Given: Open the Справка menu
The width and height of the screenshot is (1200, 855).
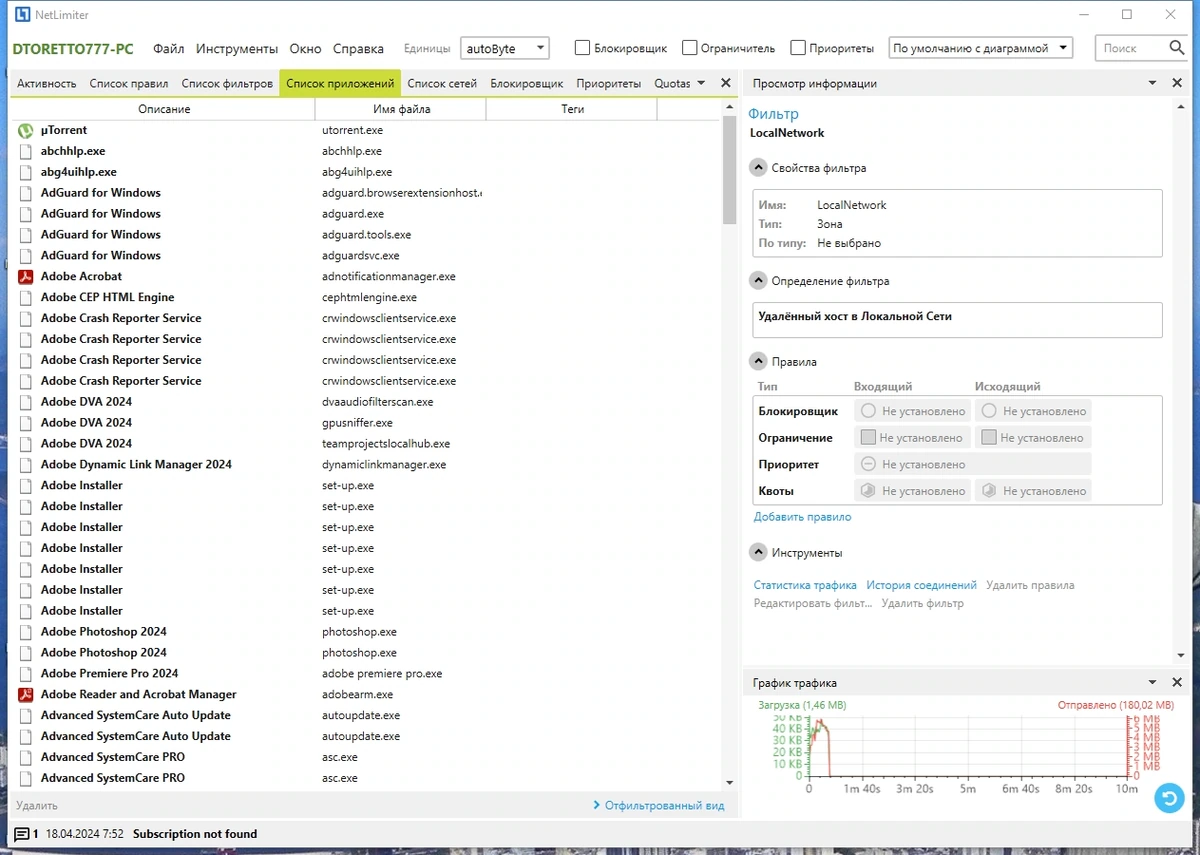Looking at the screenshot, I should point(358,48).
